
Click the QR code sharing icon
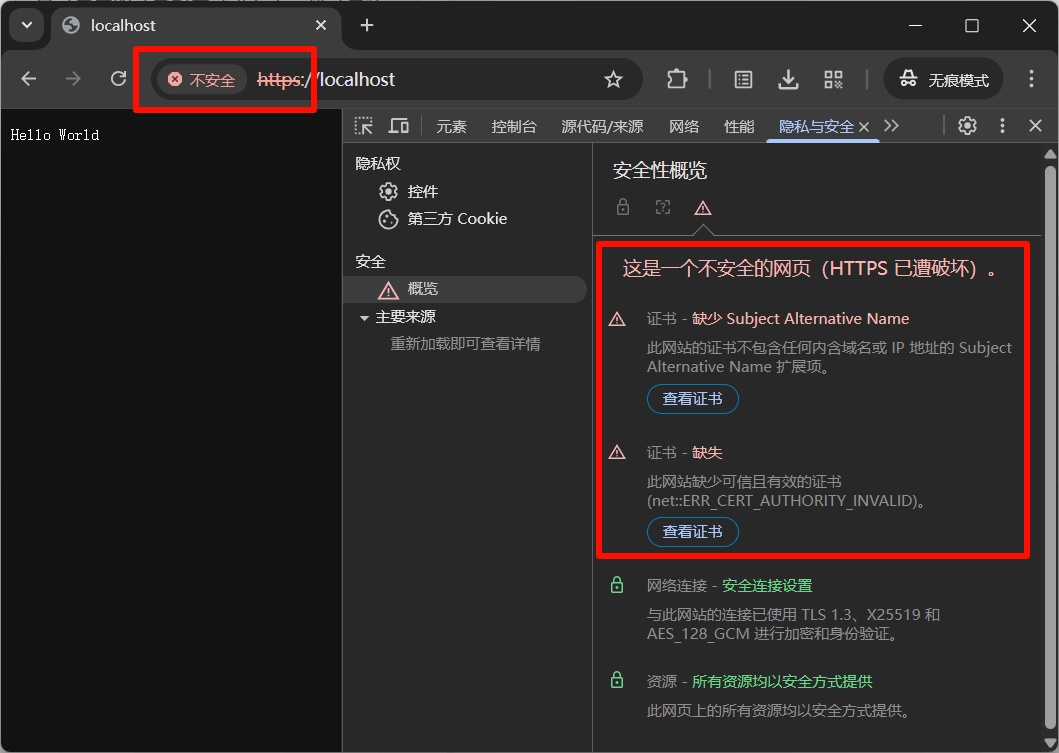click(833, 79)
